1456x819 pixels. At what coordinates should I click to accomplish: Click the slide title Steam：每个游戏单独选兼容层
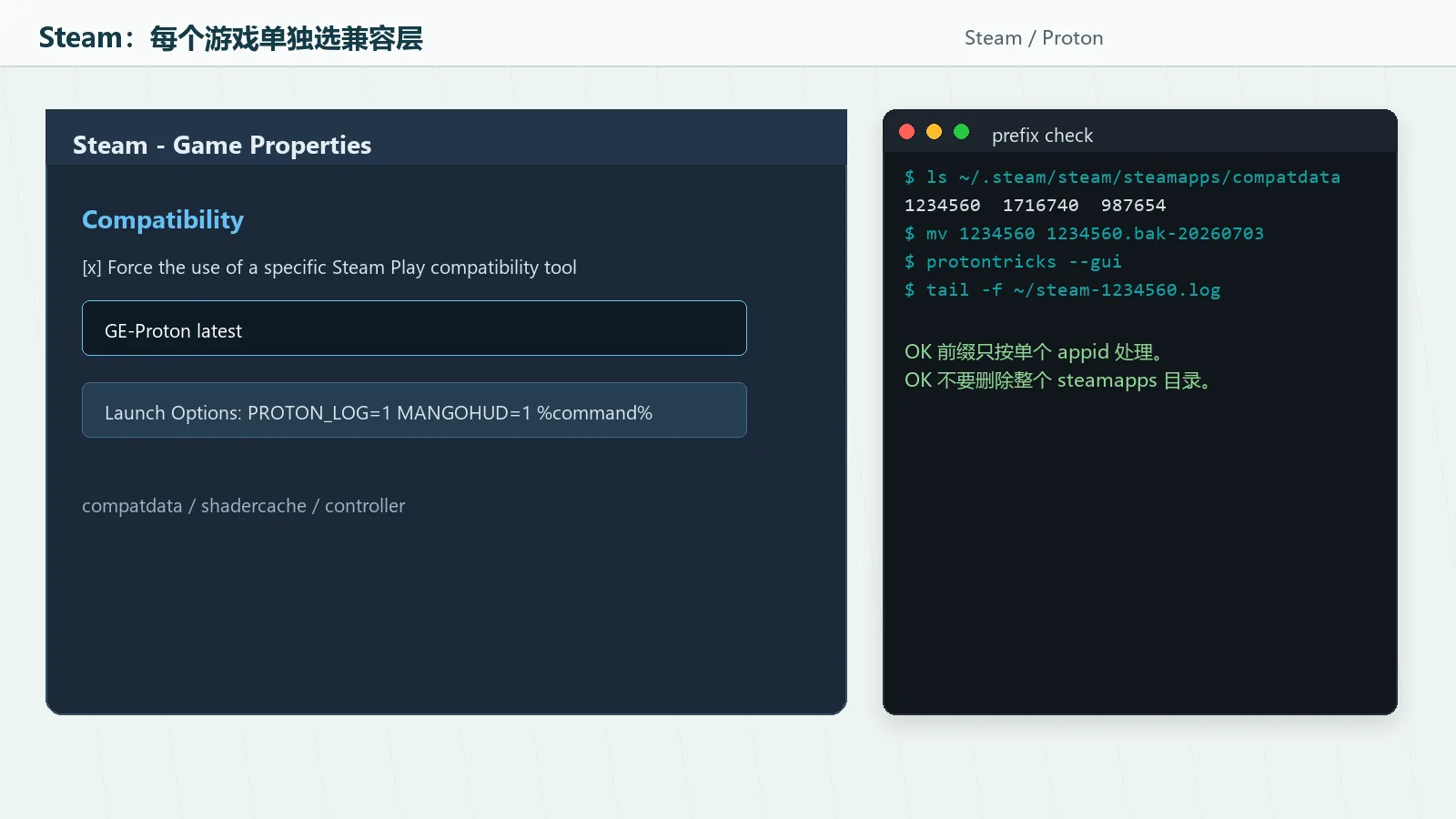pyautogui.click(x=230, y=38)
